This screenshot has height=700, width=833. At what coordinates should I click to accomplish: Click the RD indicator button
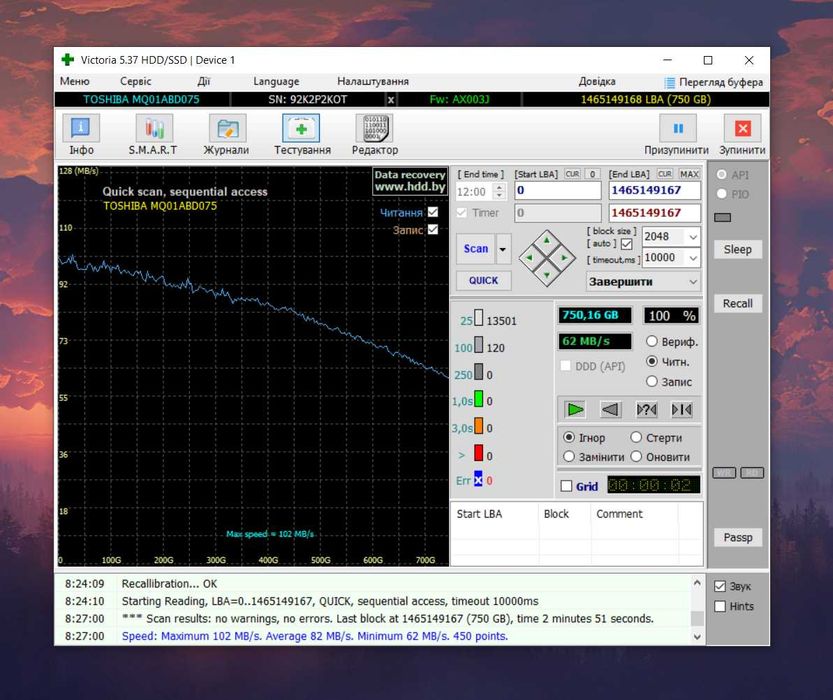(x=752, y=473)
